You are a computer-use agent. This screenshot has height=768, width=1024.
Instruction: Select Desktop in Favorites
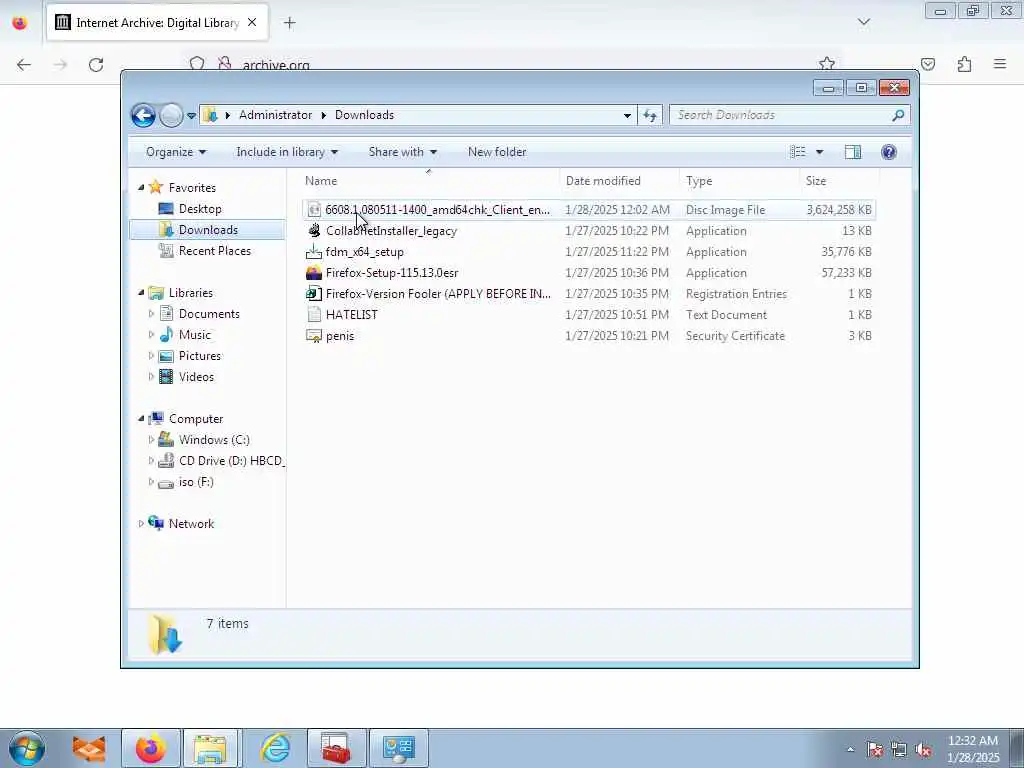tap(200, 208)
